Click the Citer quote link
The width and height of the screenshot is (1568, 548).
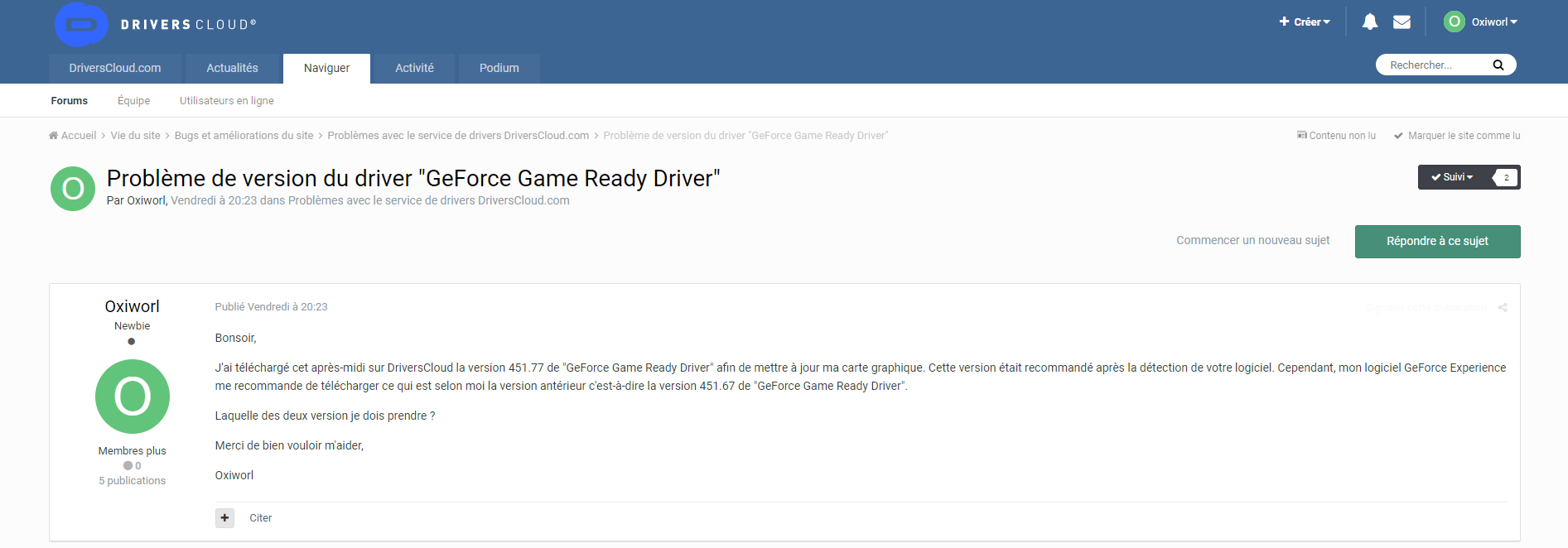(x=260, y=518)
